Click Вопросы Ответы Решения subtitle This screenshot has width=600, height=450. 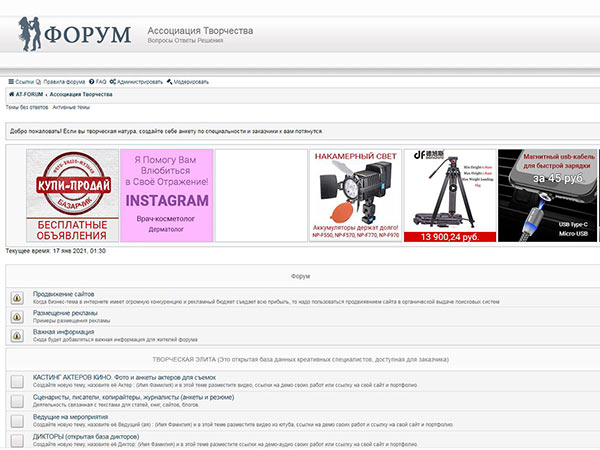[x=185, y=41]
